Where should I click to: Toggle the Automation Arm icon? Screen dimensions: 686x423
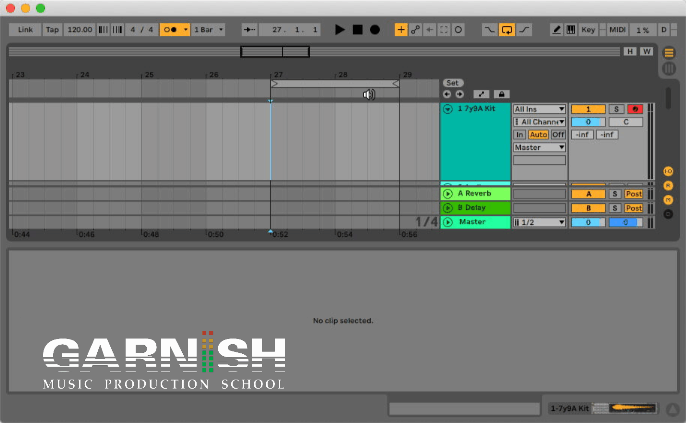pos(415,30)
